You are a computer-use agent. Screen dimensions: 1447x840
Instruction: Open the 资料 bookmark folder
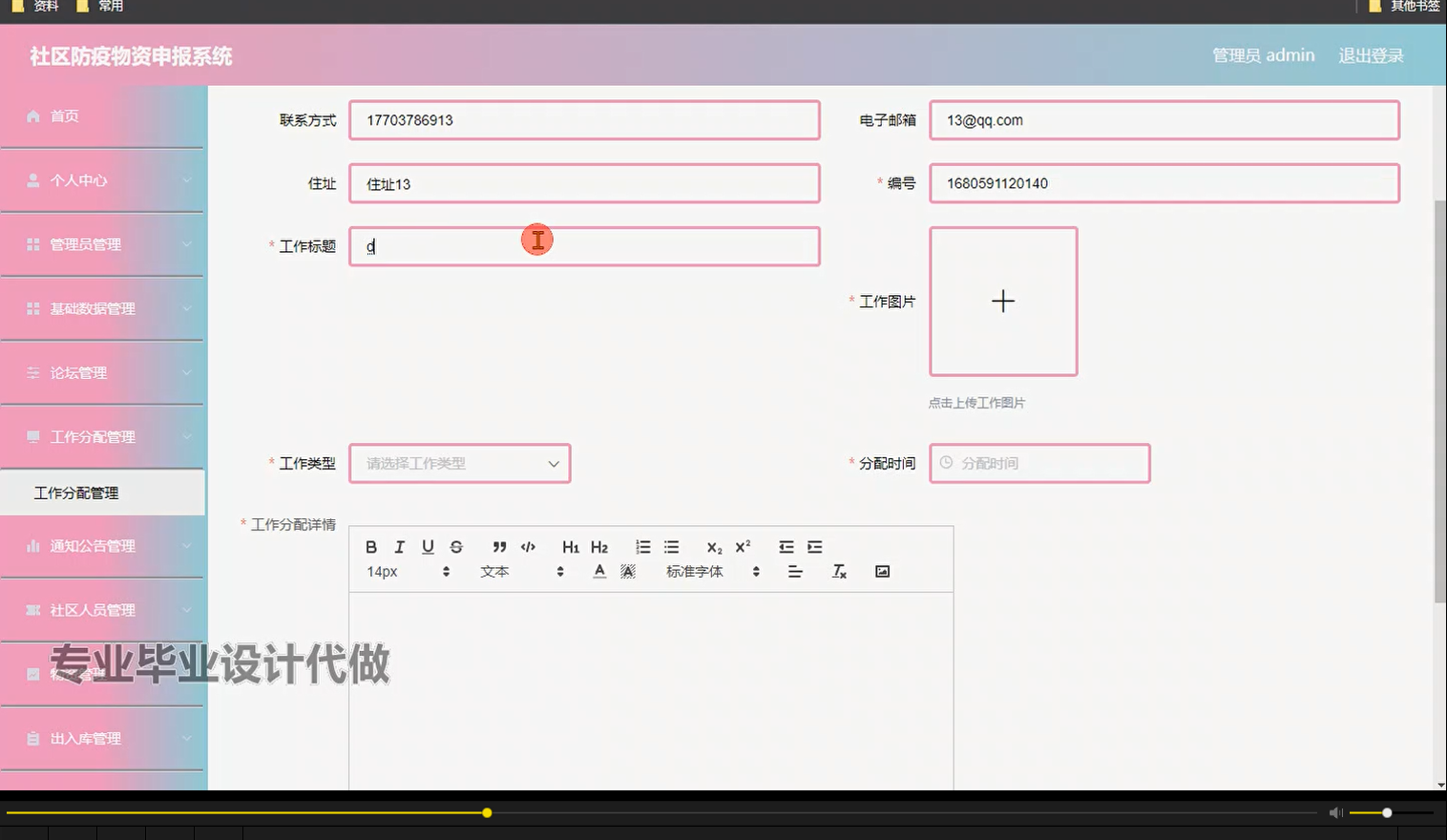pyautogui.click(x=38, y=7)
